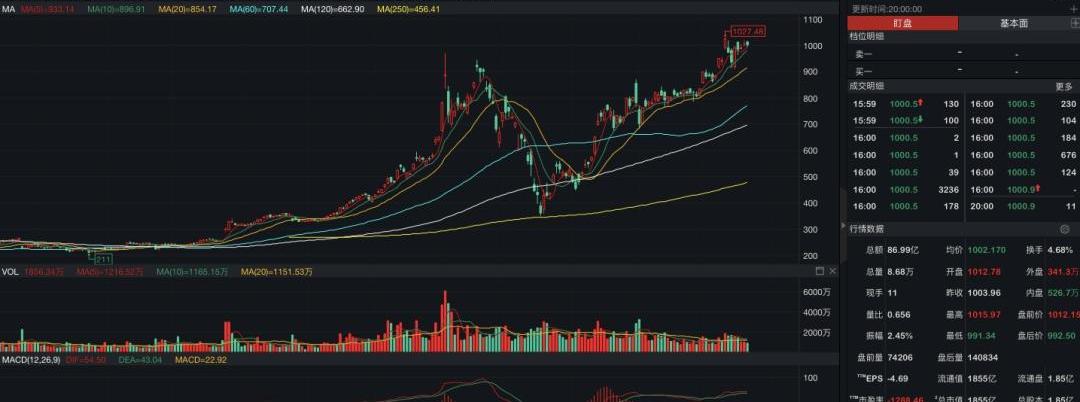This screenshot has width=1080, height=402.
Task: Click the 开盘 value 1012.78
Action: 984,272
